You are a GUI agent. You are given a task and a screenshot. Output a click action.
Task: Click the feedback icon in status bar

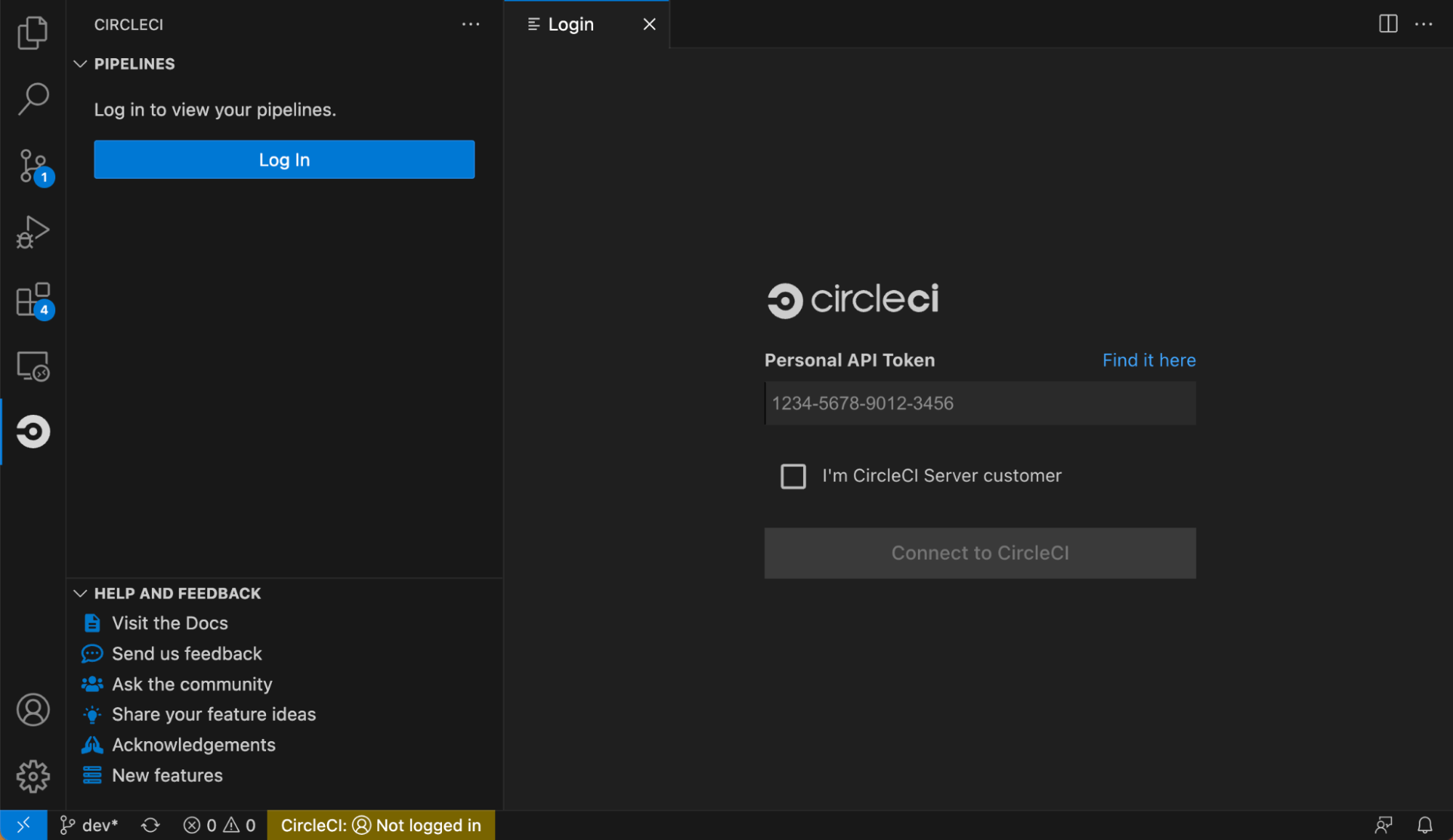coord(1383,825)
